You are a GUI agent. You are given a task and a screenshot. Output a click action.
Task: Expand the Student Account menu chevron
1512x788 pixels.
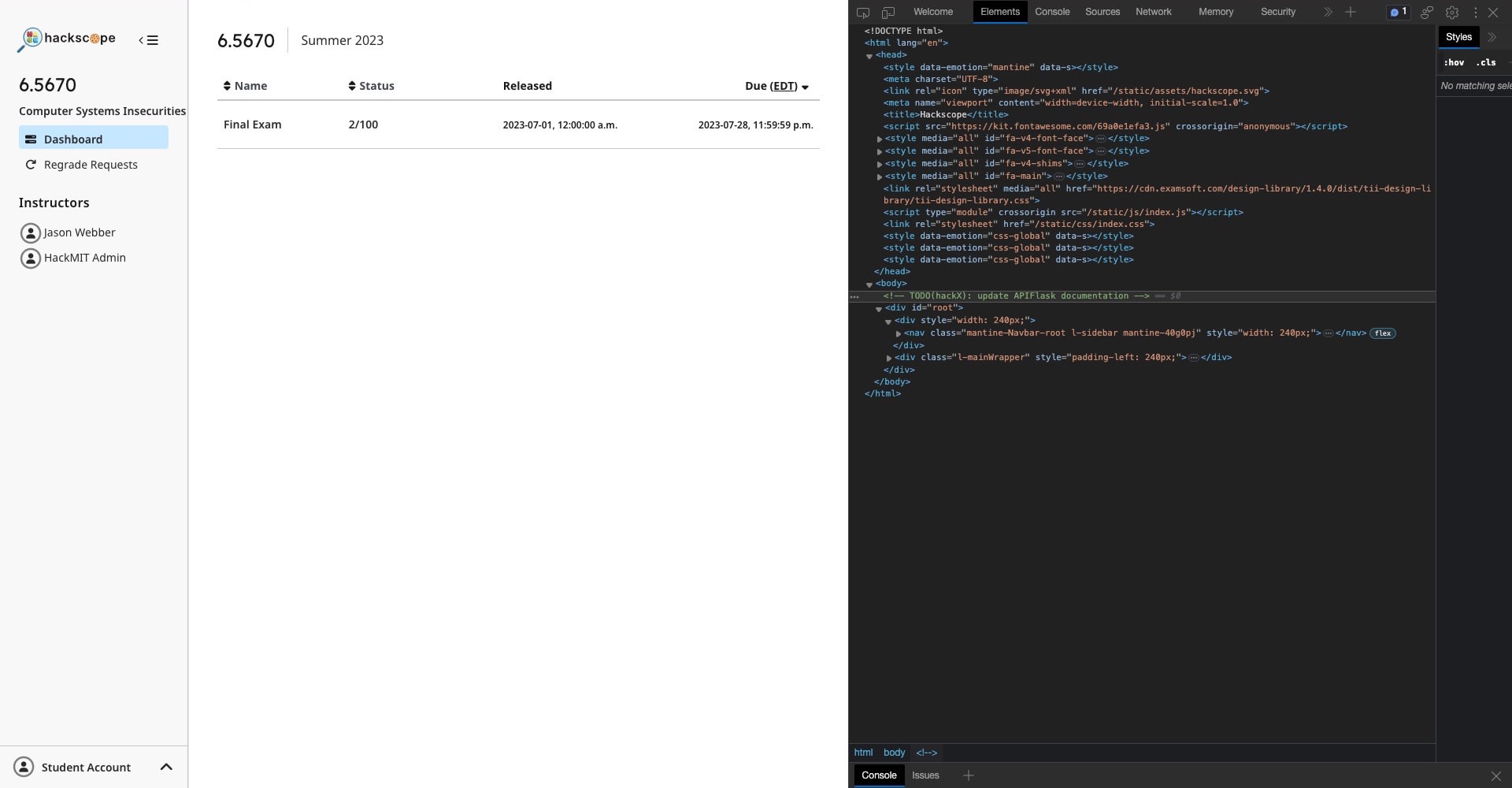tap(166, 767)
